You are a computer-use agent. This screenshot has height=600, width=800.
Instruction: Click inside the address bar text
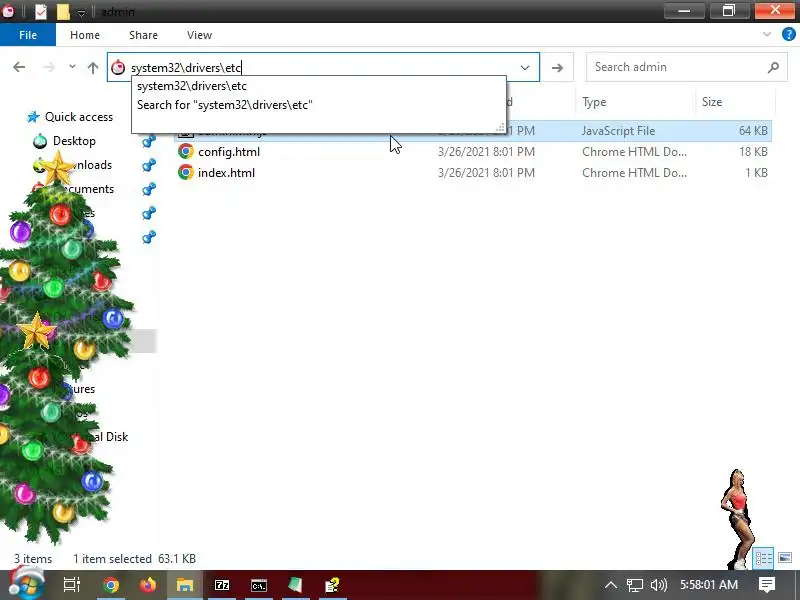pyautogui.click(x=186, y=67)
